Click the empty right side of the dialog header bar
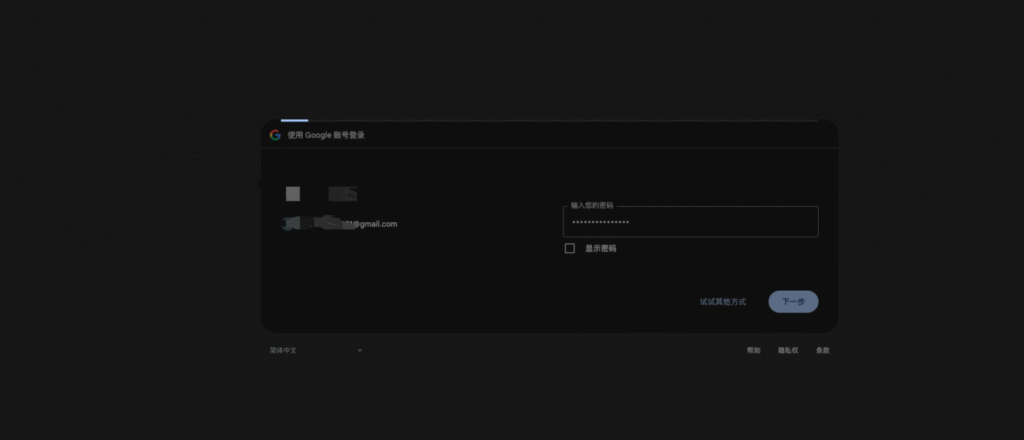This screenshot has width=1024, height=440. (650, 135)
